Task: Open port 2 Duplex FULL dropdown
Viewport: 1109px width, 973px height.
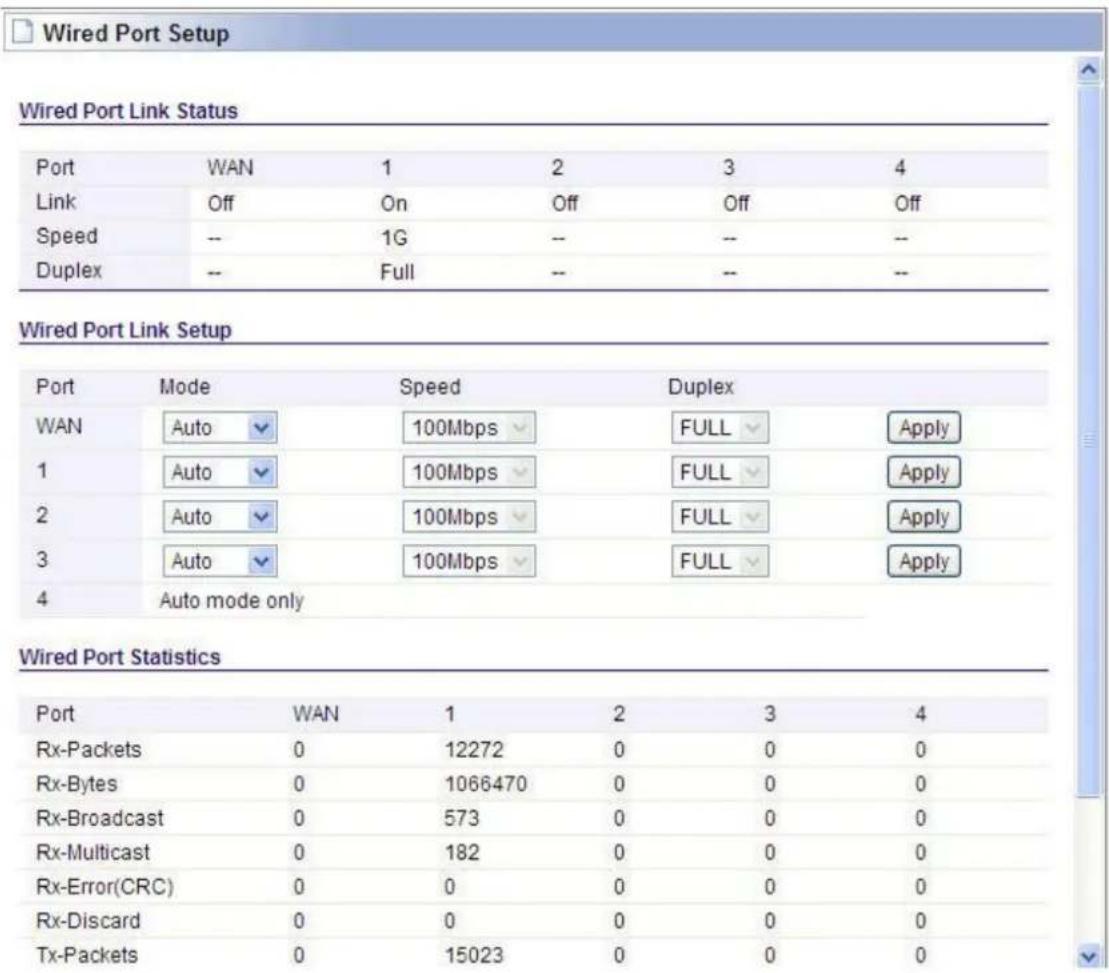Action: tap(719, 517)
